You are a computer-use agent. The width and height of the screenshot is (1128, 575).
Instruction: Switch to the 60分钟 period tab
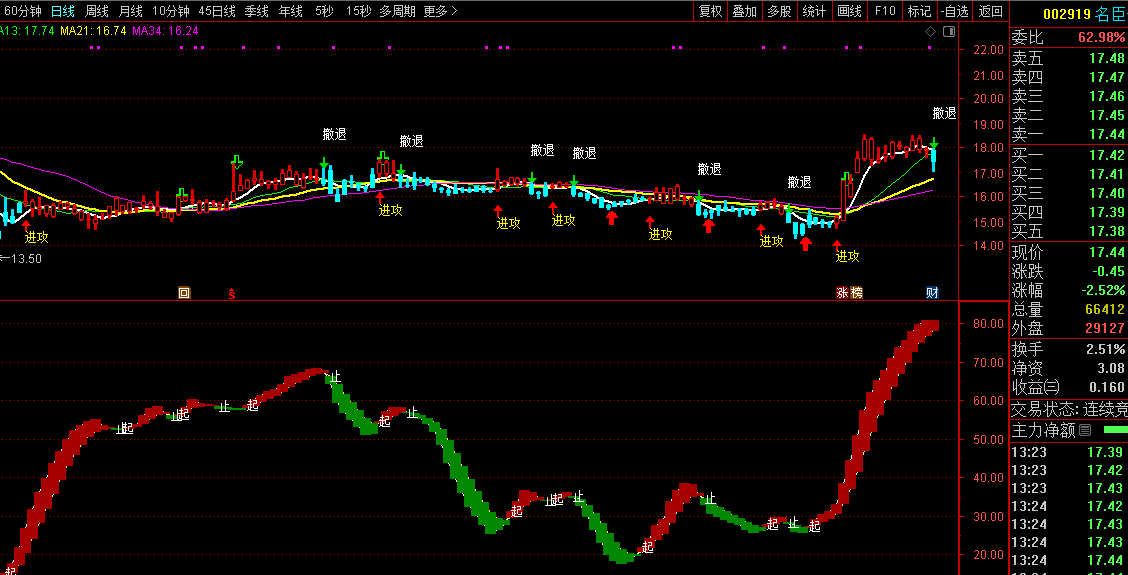[x=22, y=11]
